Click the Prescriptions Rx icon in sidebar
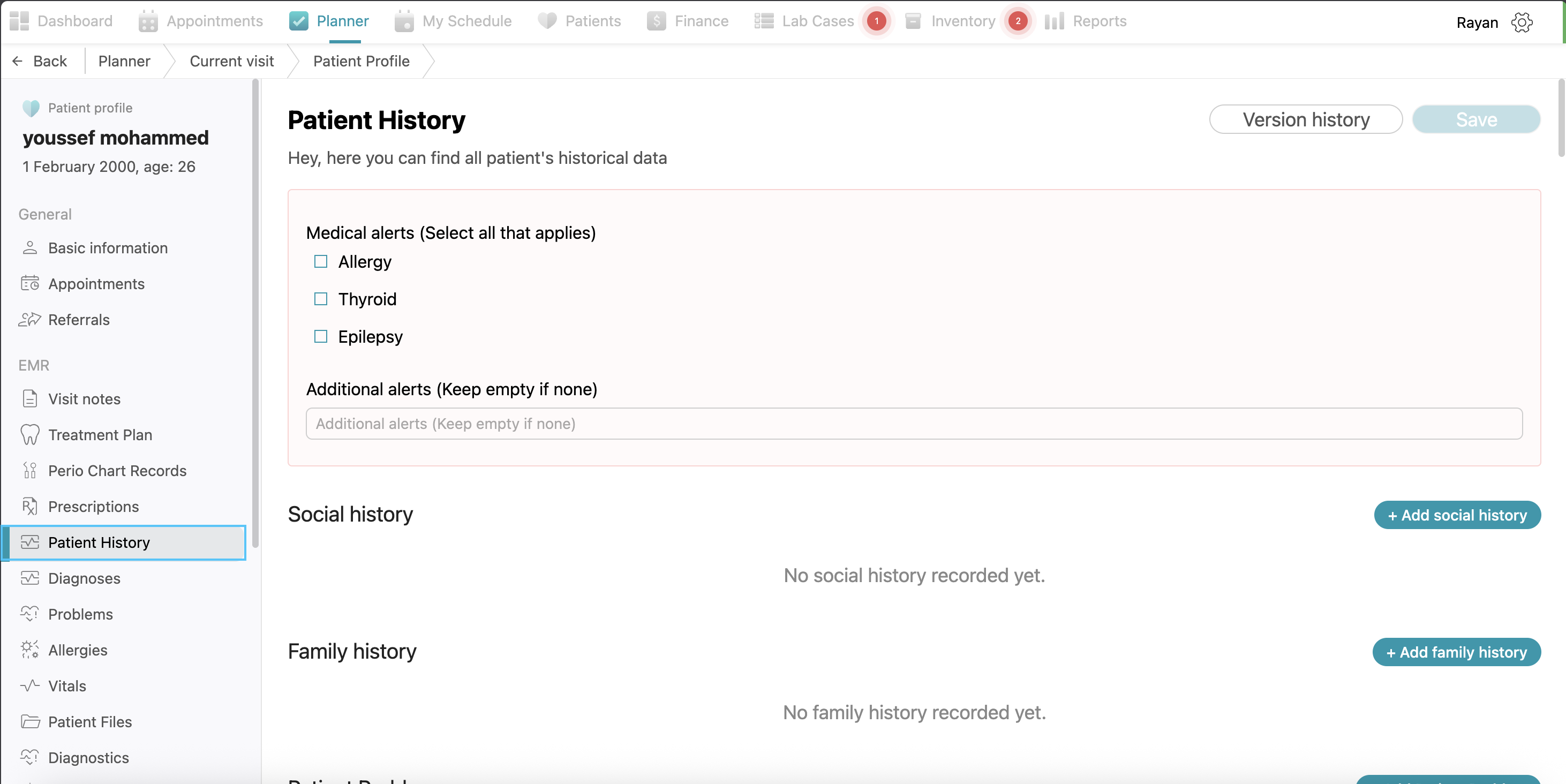 tap(30, 506)
